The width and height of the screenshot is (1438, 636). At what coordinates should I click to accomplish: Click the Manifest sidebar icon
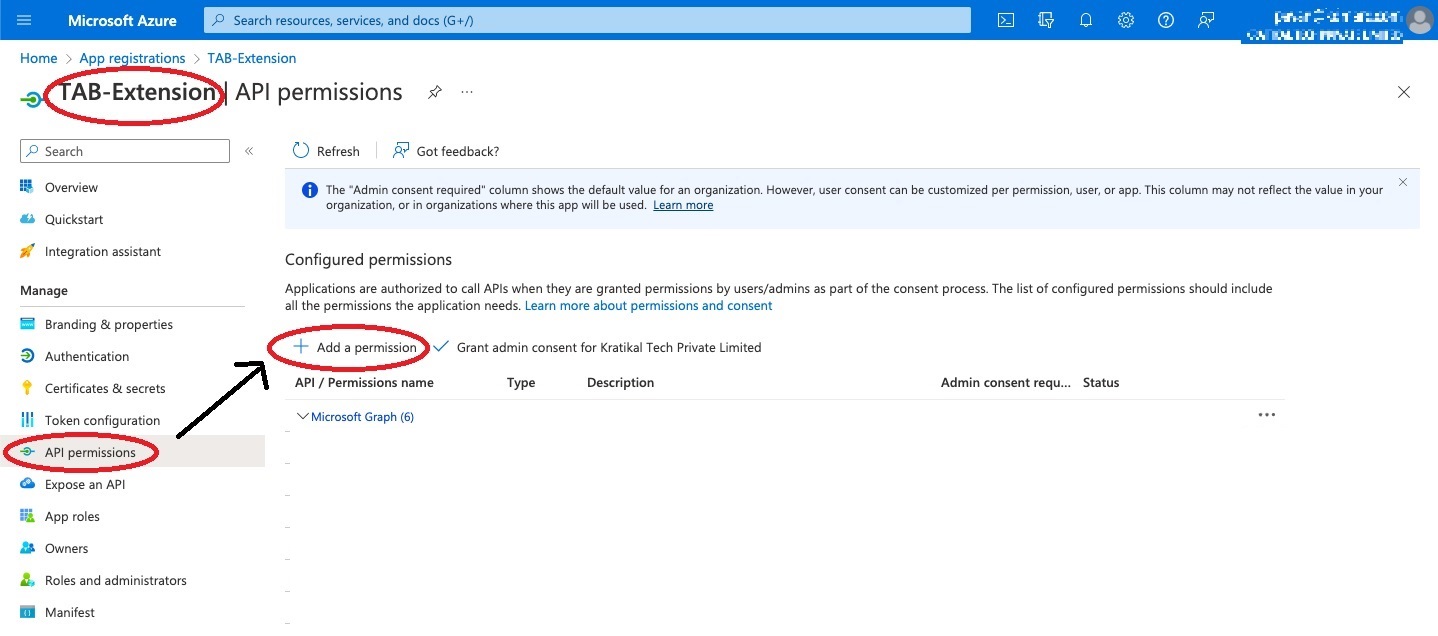[27, 612]
